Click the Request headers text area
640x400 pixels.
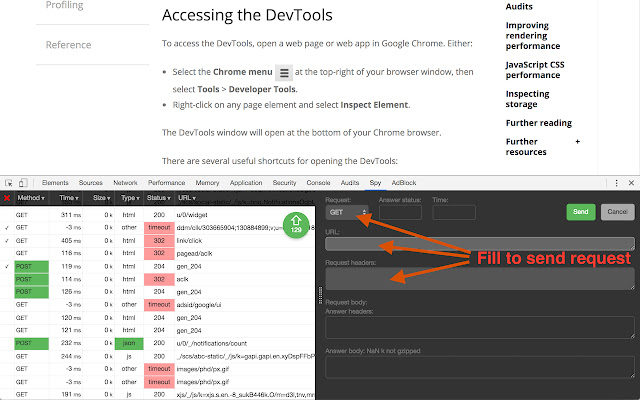tap(479, 278)
